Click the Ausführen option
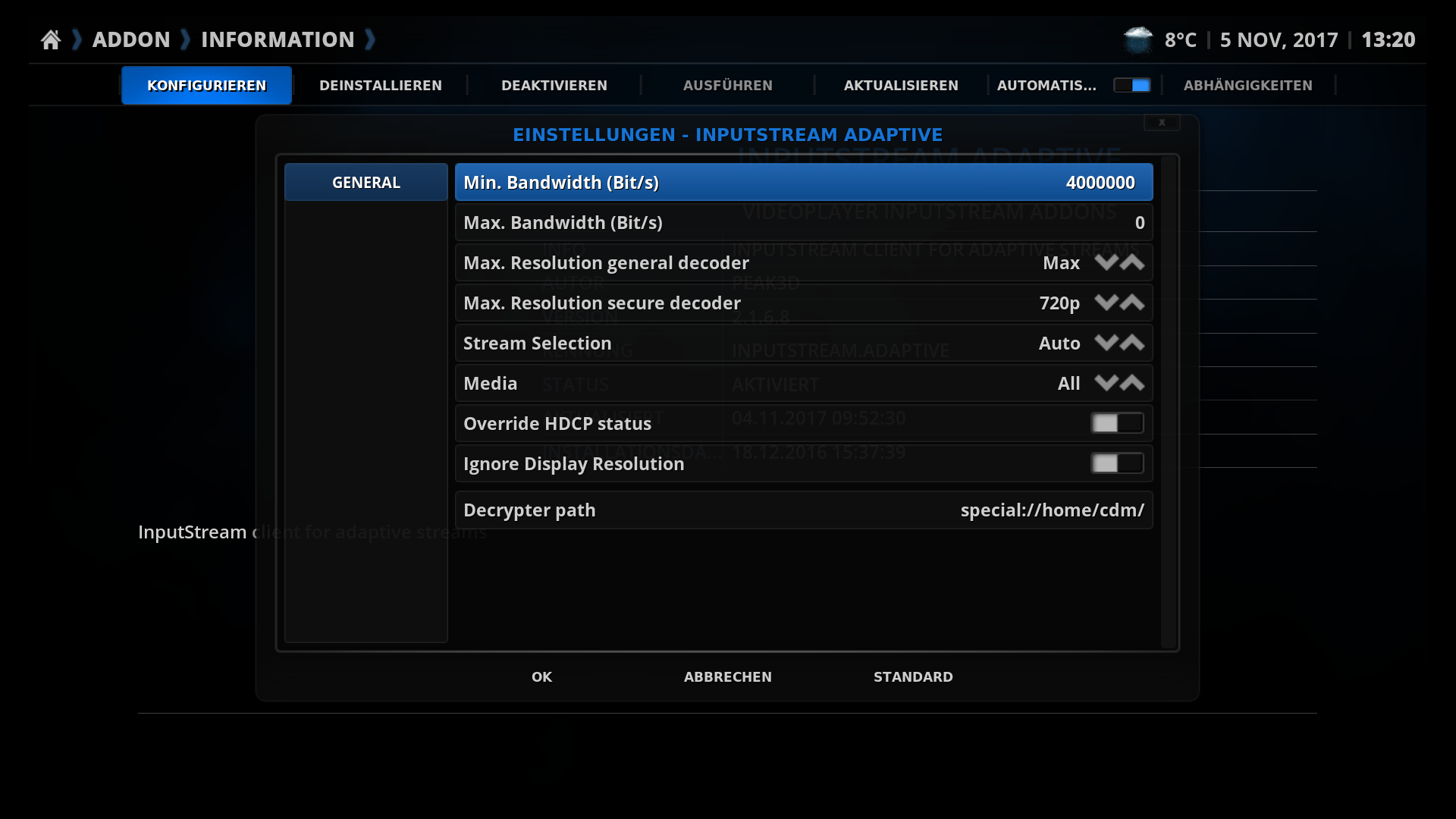Screen dimensions: 1456x819 point(728,85)
